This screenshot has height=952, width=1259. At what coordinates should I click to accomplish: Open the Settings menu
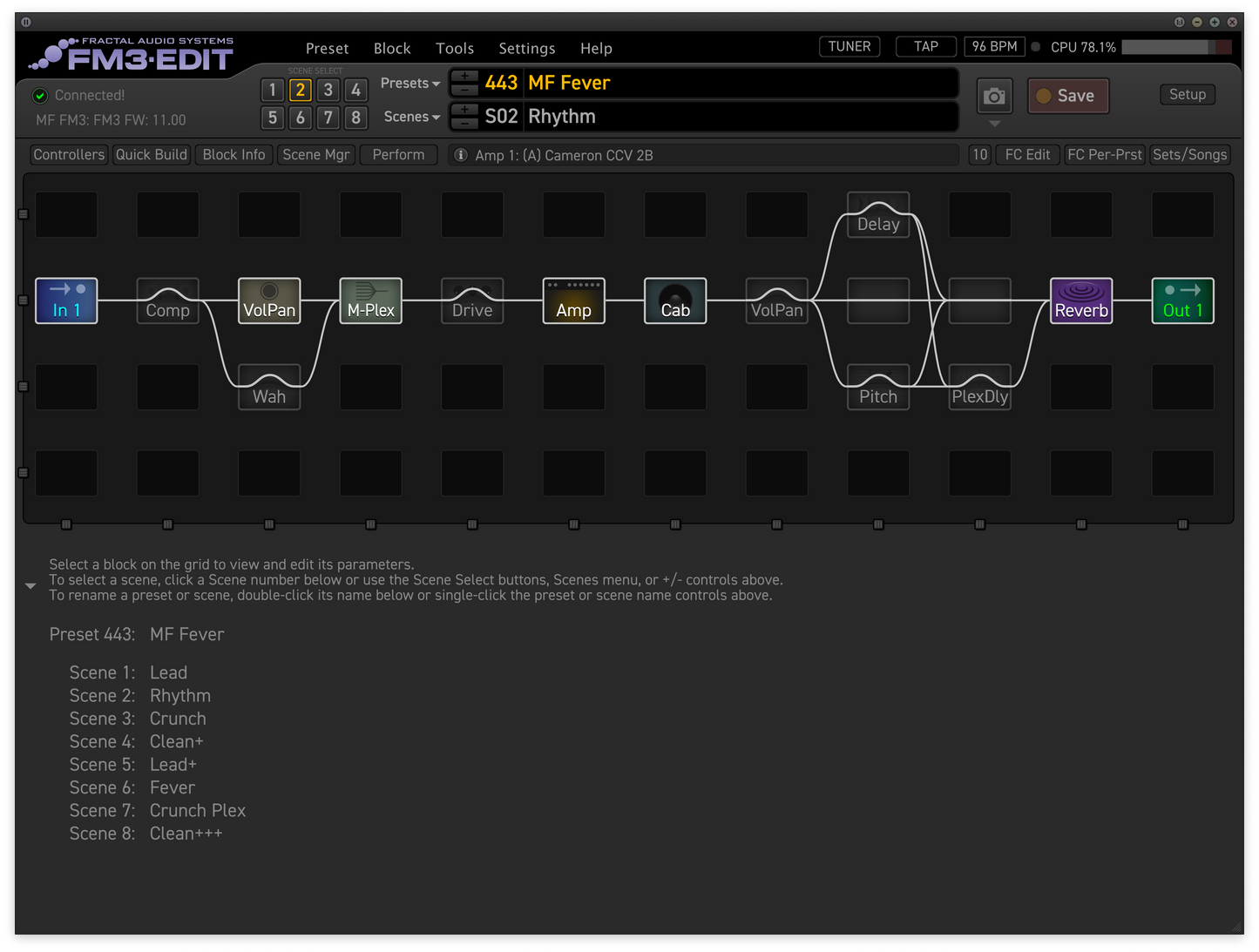[x=526, y=49]
